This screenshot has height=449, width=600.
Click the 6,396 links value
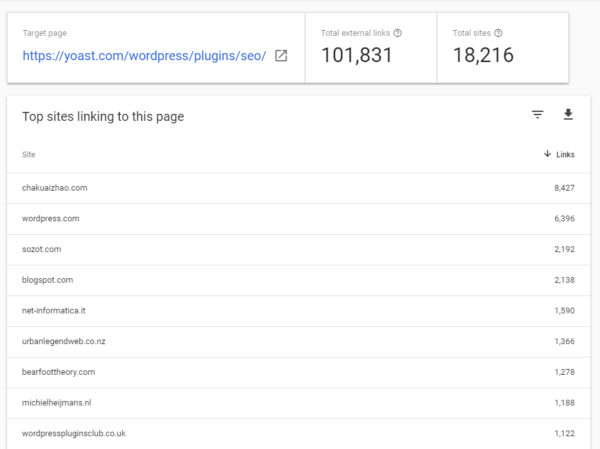[x=564, y=219]
